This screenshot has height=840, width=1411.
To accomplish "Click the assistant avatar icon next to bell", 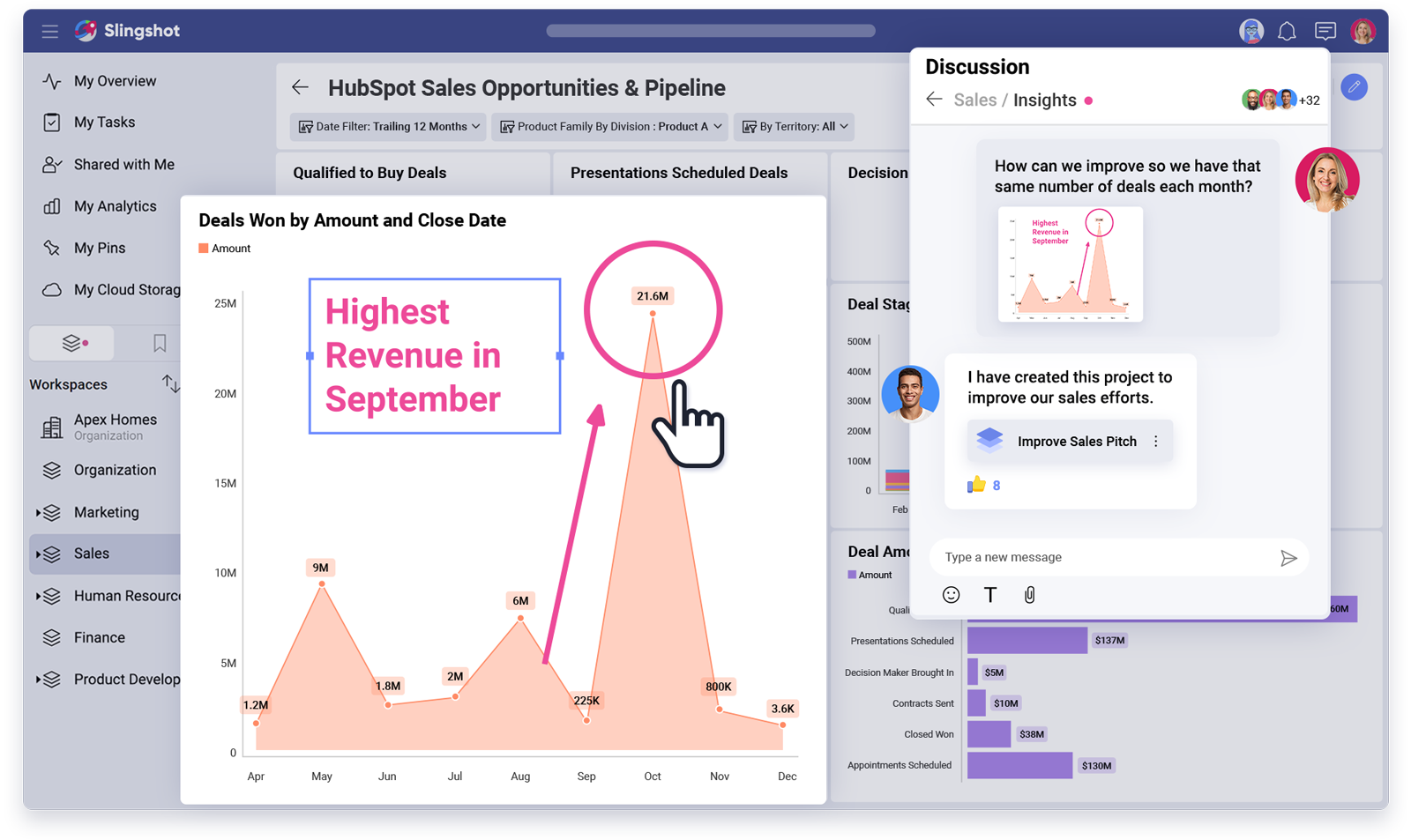I will [x=1250, y=32].
